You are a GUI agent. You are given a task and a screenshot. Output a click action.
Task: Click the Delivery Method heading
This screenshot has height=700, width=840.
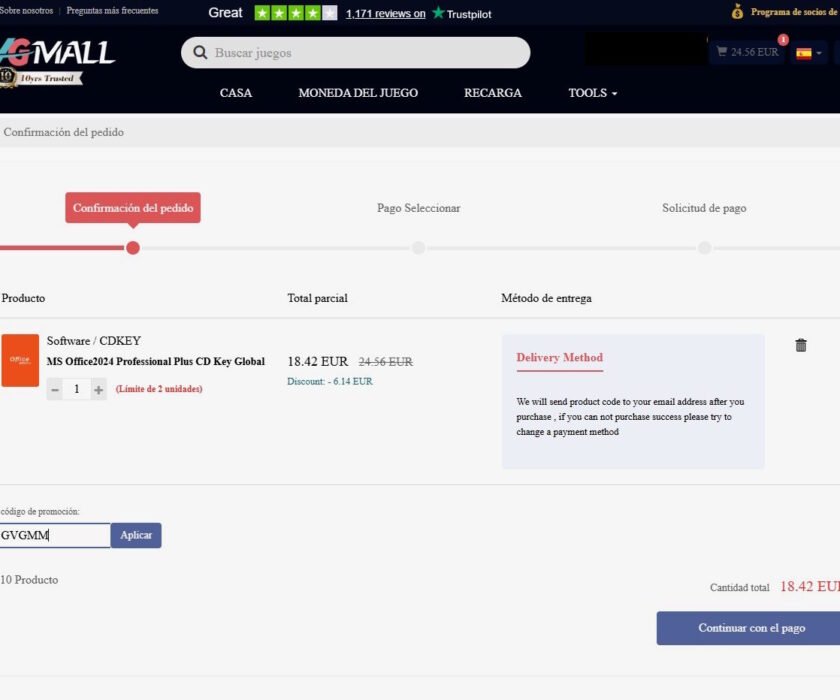tap(559, 357)
